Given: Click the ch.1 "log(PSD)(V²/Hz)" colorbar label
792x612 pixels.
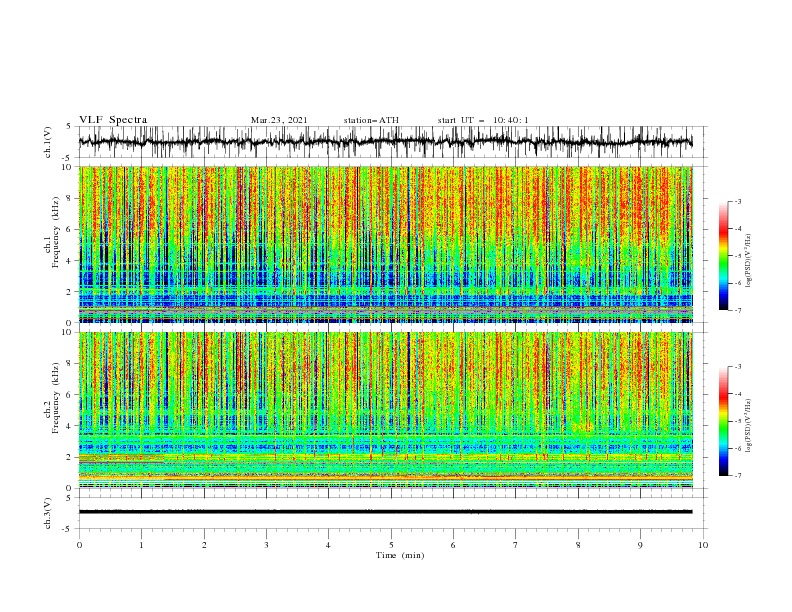Looking at the screenshot, I should (x=748, y=261).
